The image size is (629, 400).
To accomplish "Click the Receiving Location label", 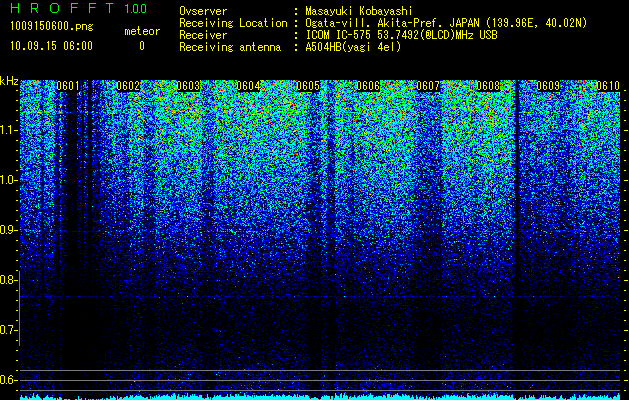I will click(233, 23).
